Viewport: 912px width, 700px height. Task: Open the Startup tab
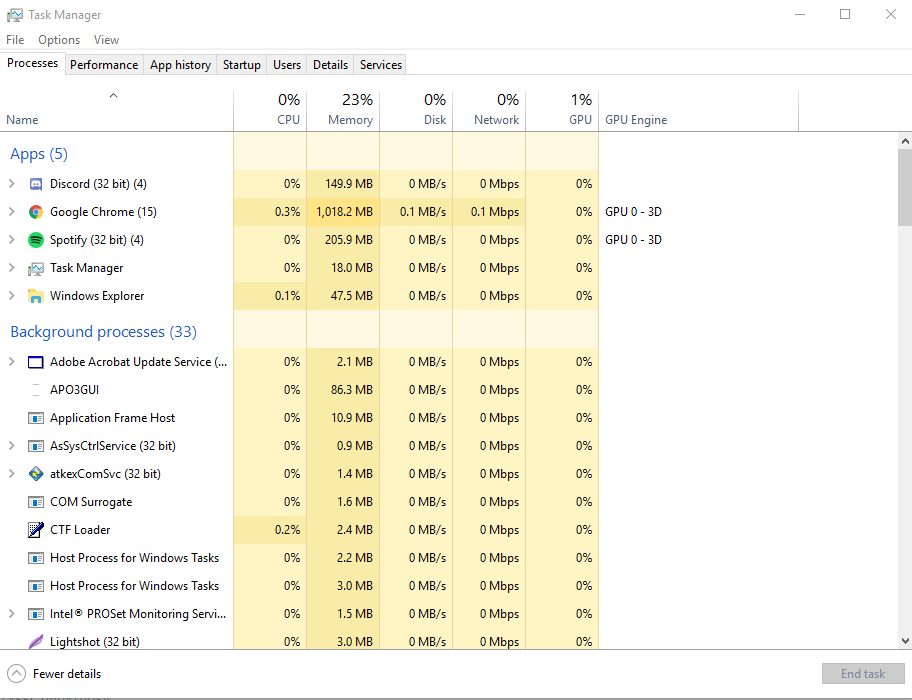(x=241, y=65)
